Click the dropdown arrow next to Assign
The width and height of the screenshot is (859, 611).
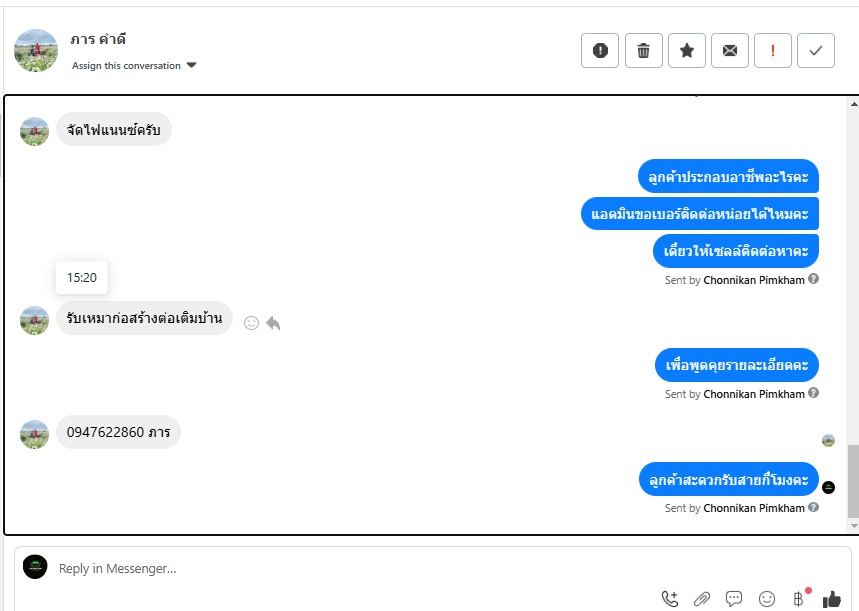click(x=191, y=65)
